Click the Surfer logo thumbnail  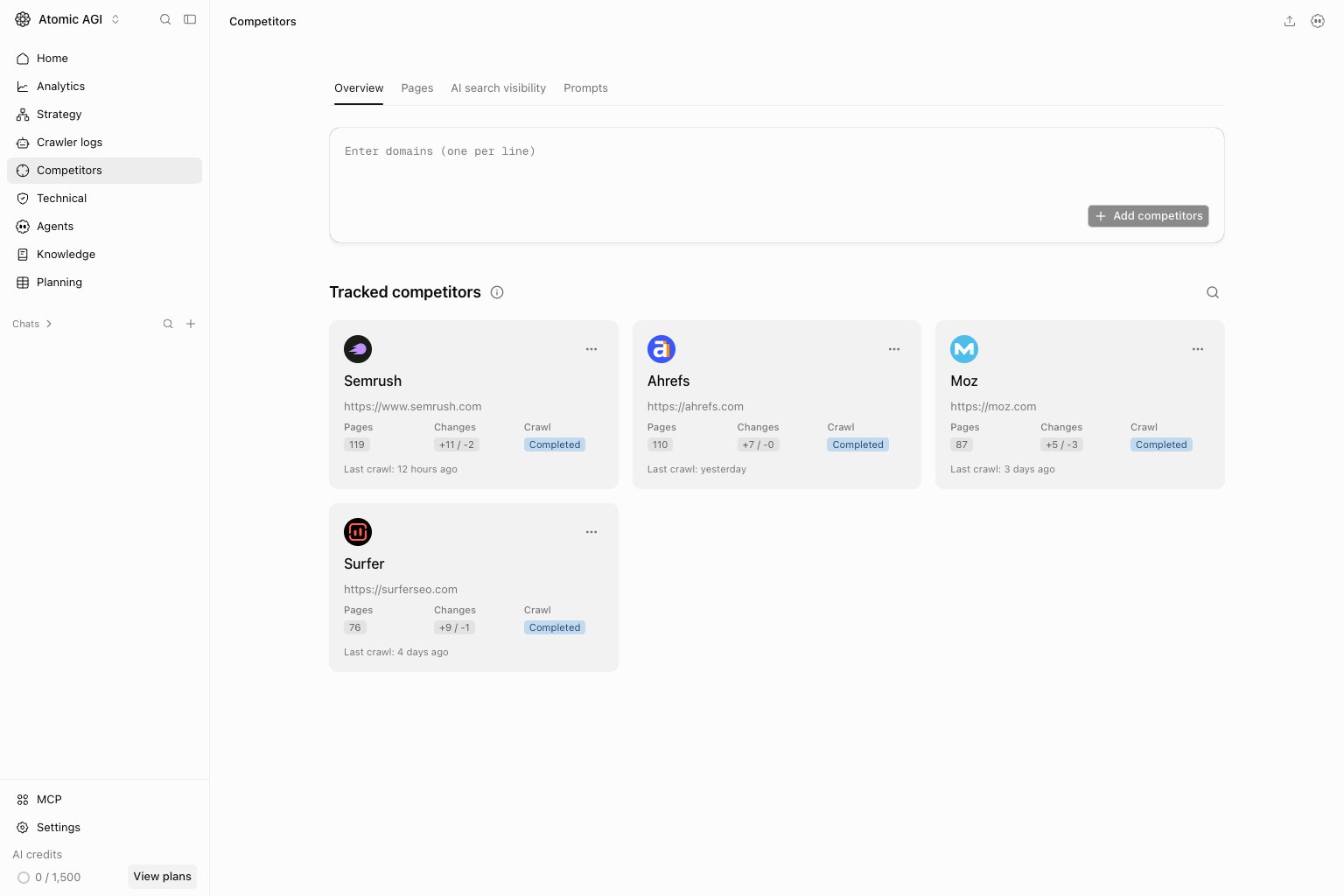coord(358,532)
